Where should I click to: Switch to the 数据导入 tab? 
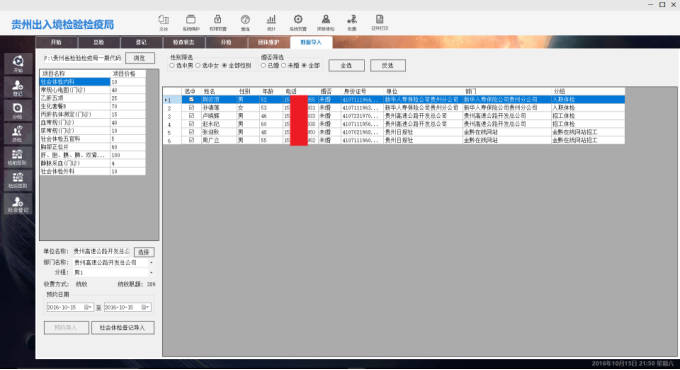click(x=311, y=42)
